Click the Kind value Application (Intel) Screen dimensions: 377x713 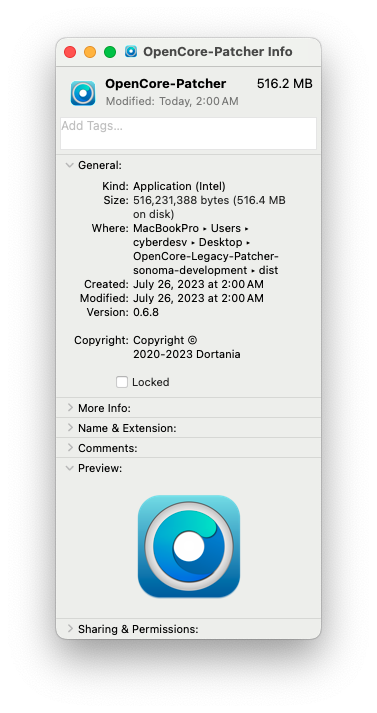[179, 186]
